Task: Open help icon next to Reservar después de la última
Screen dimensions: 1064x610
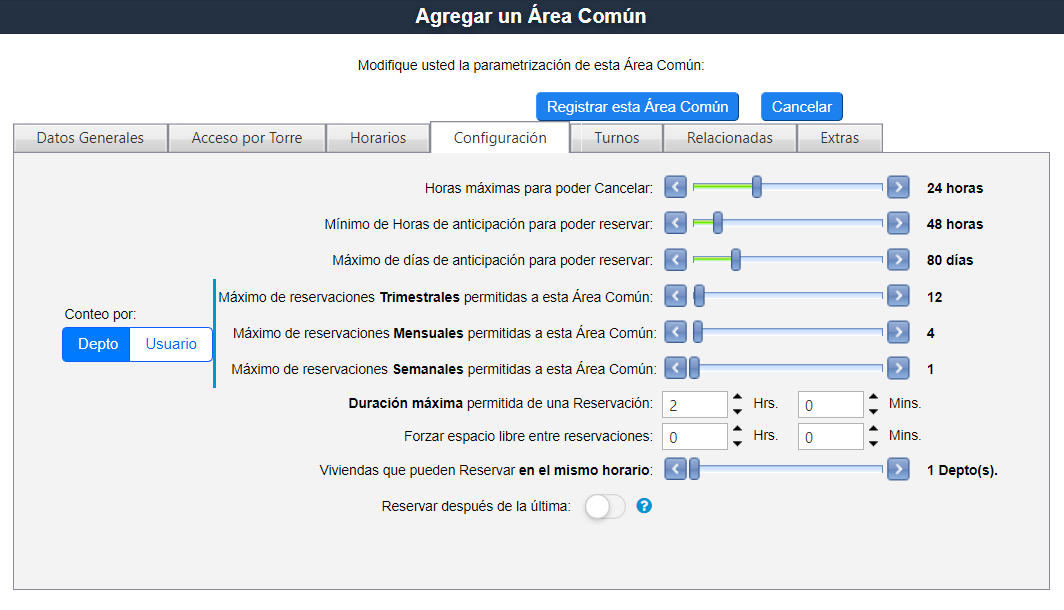Action: [644, 506]
